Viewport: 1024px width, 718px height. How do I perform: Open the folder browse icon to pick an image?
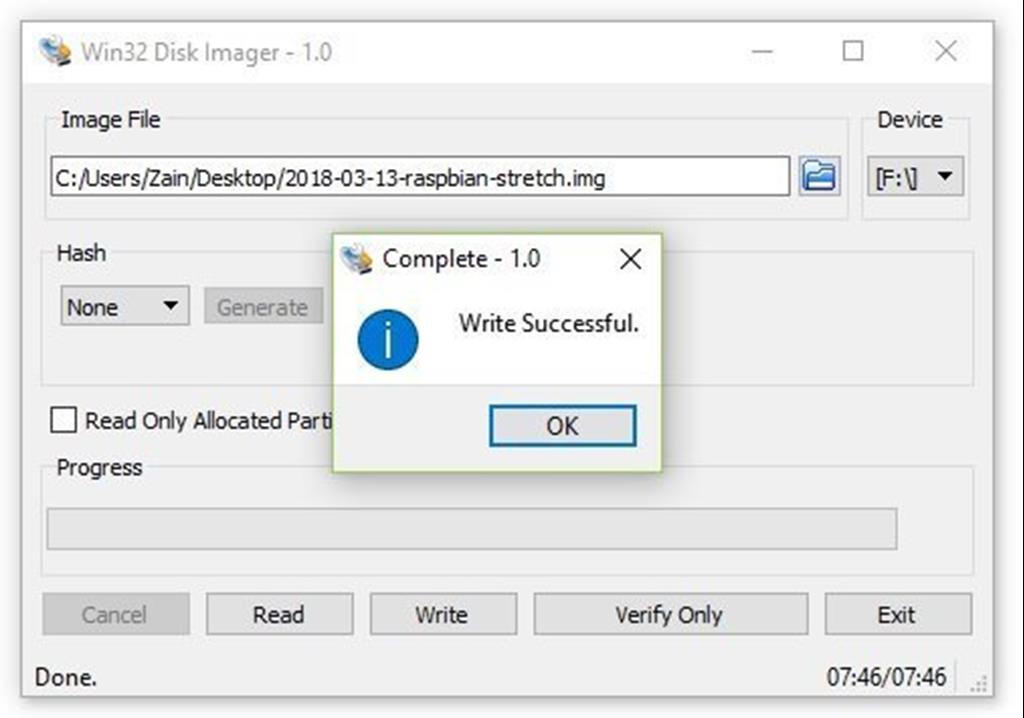(x=820, y=175)
